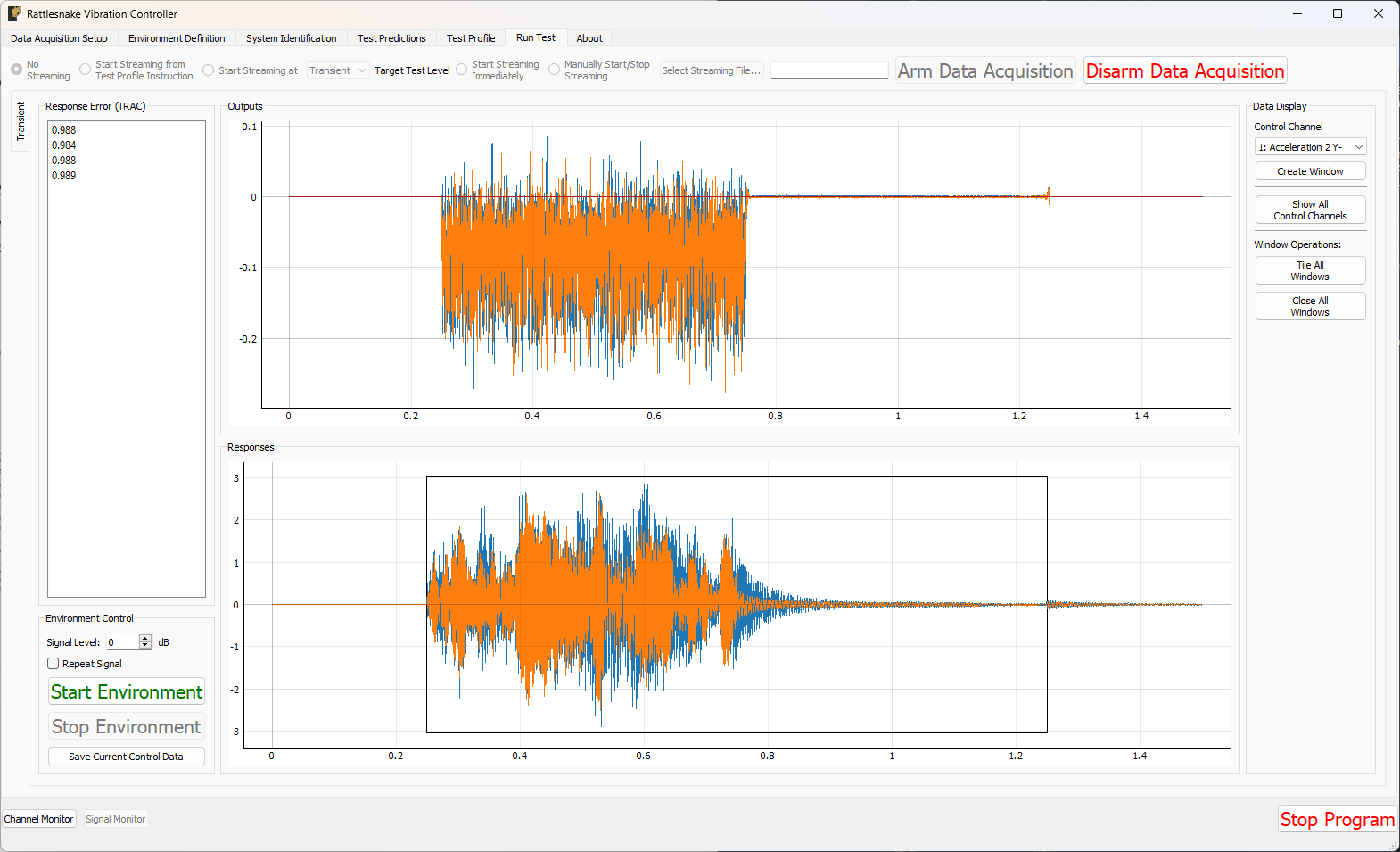The image size is (1400, 852).
Task: Open the System Identification tab
Action: (292, 38)
